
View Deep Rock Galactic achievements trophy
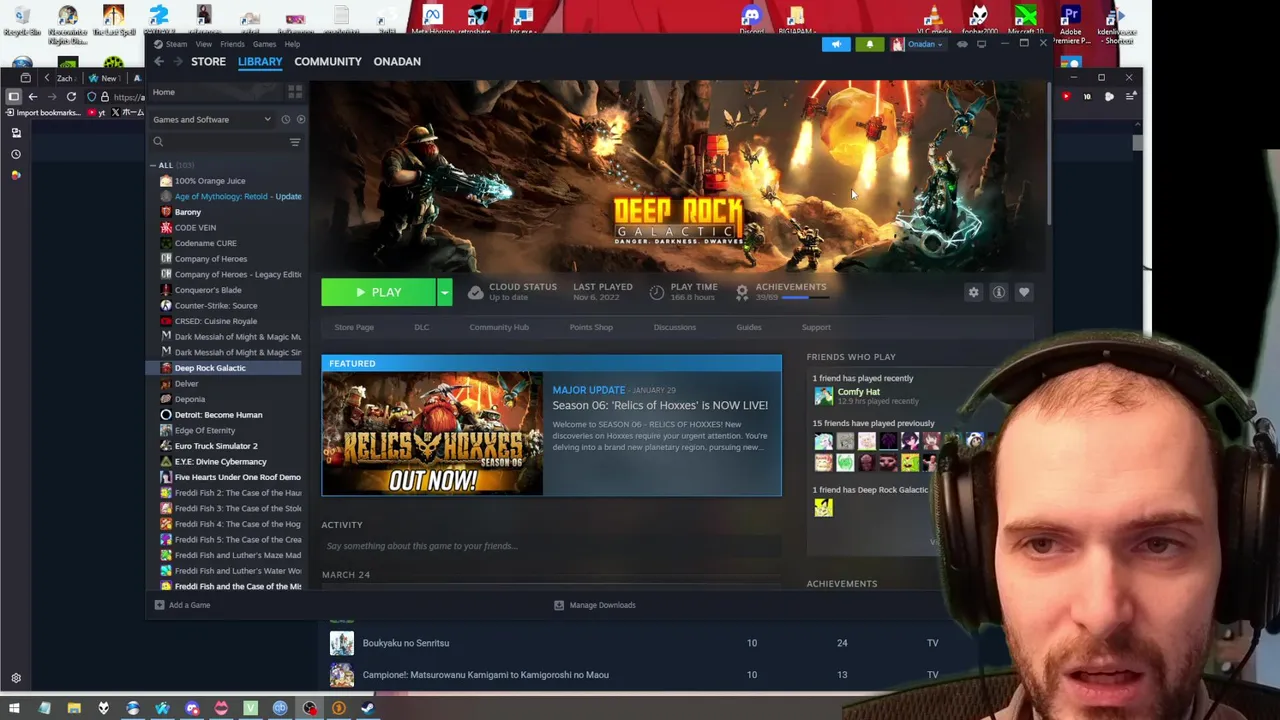pyautogui.click(x=742, y=292)
